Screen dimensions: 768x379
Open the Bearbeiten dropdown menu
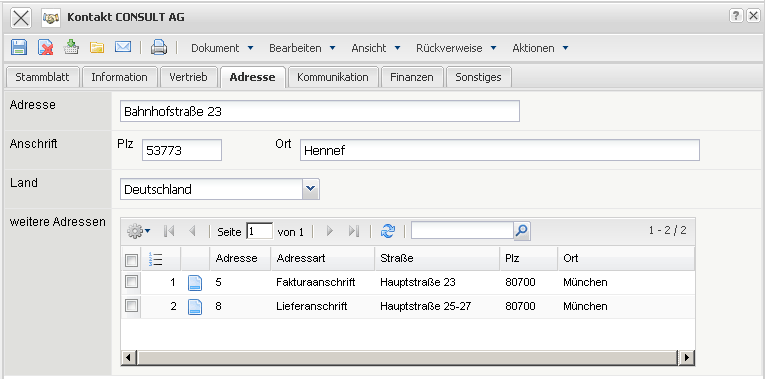click(x=302, y=48)
